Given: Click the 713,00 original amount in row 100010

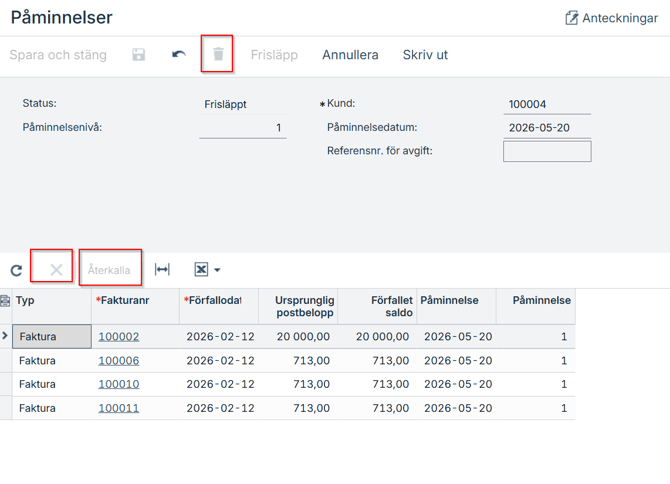Looking at the screenshot, I should [298, 384].
